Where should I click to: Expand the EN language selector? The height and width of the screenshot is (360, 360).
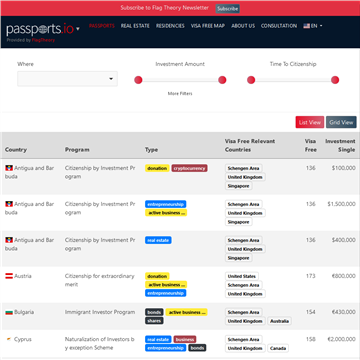click(x=313, y=26)
